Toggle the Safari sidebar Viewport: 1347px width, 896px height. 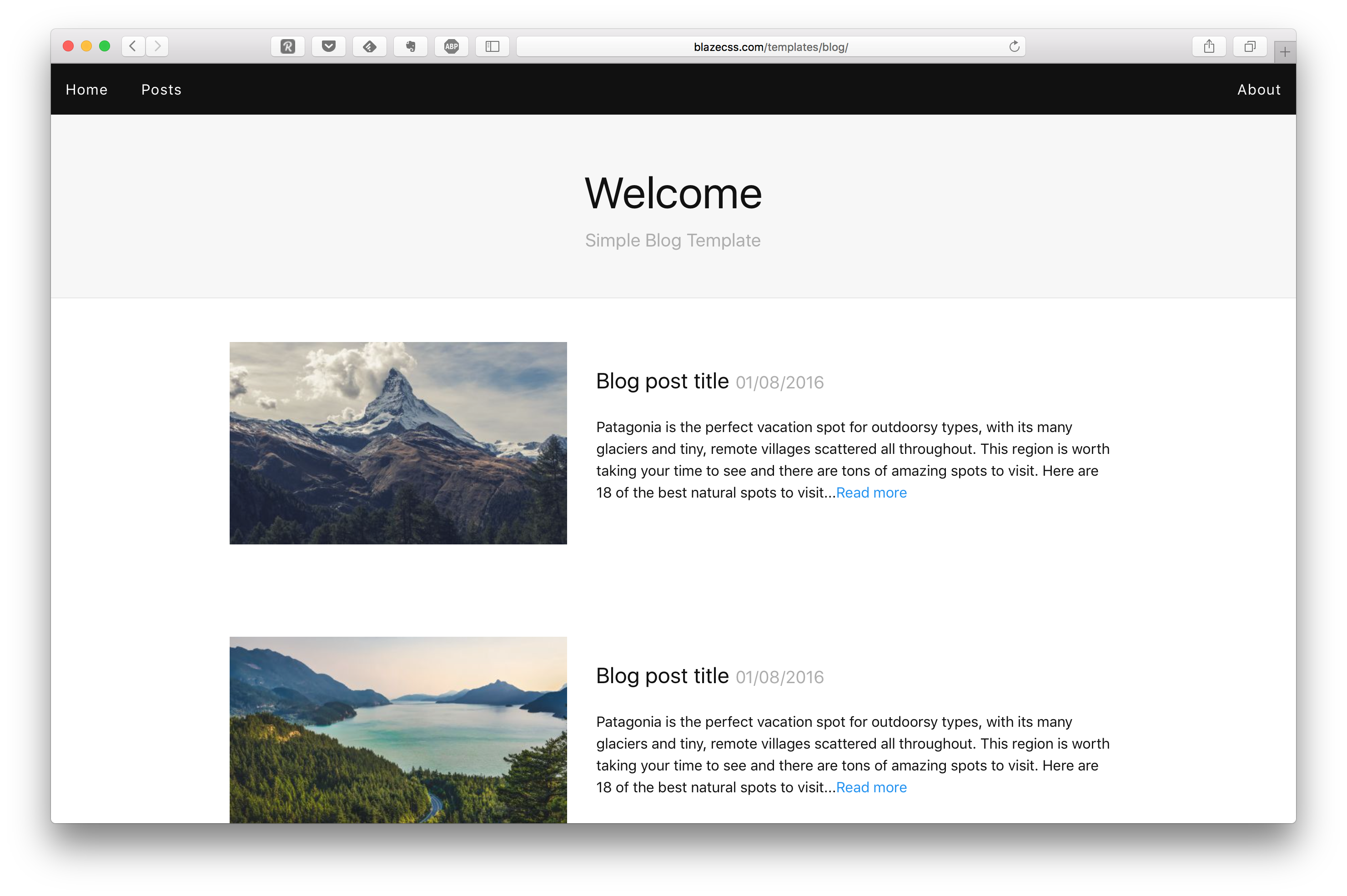click(493, 46)
